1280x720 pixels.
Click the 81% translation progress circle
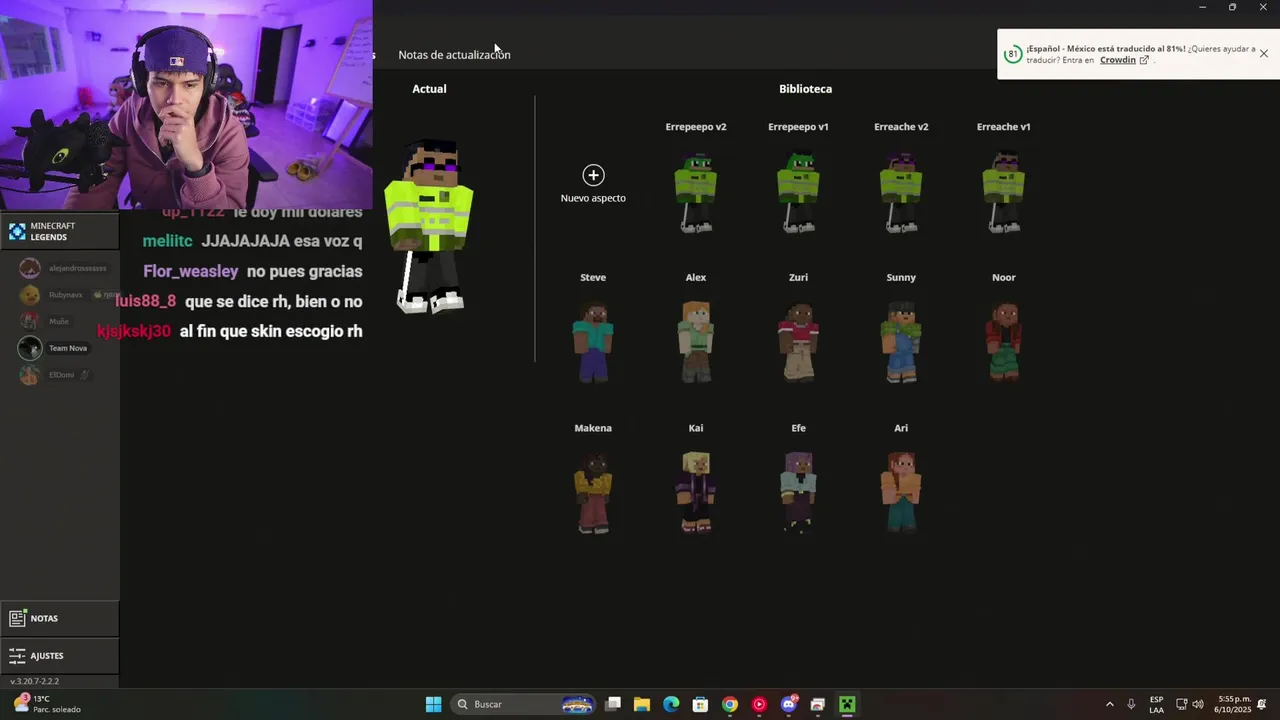(1013, 54)
